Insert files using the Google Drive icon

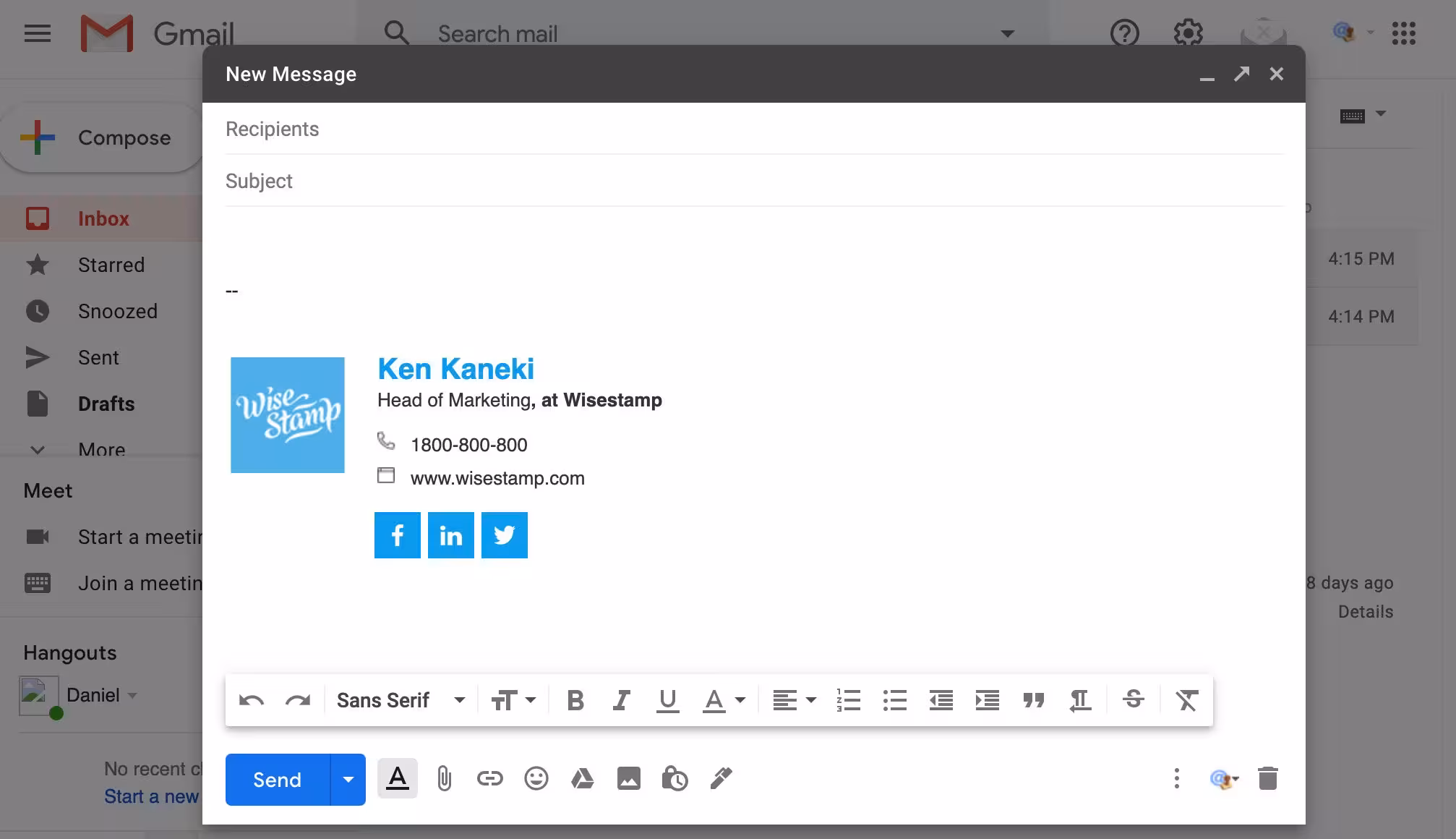[582, 779]
